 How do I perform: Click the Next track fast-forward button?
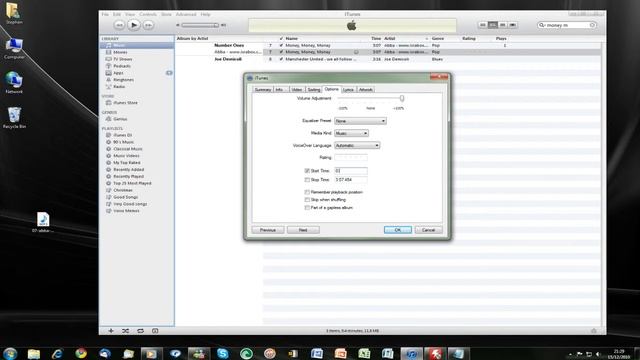click(x=148, y=25)
